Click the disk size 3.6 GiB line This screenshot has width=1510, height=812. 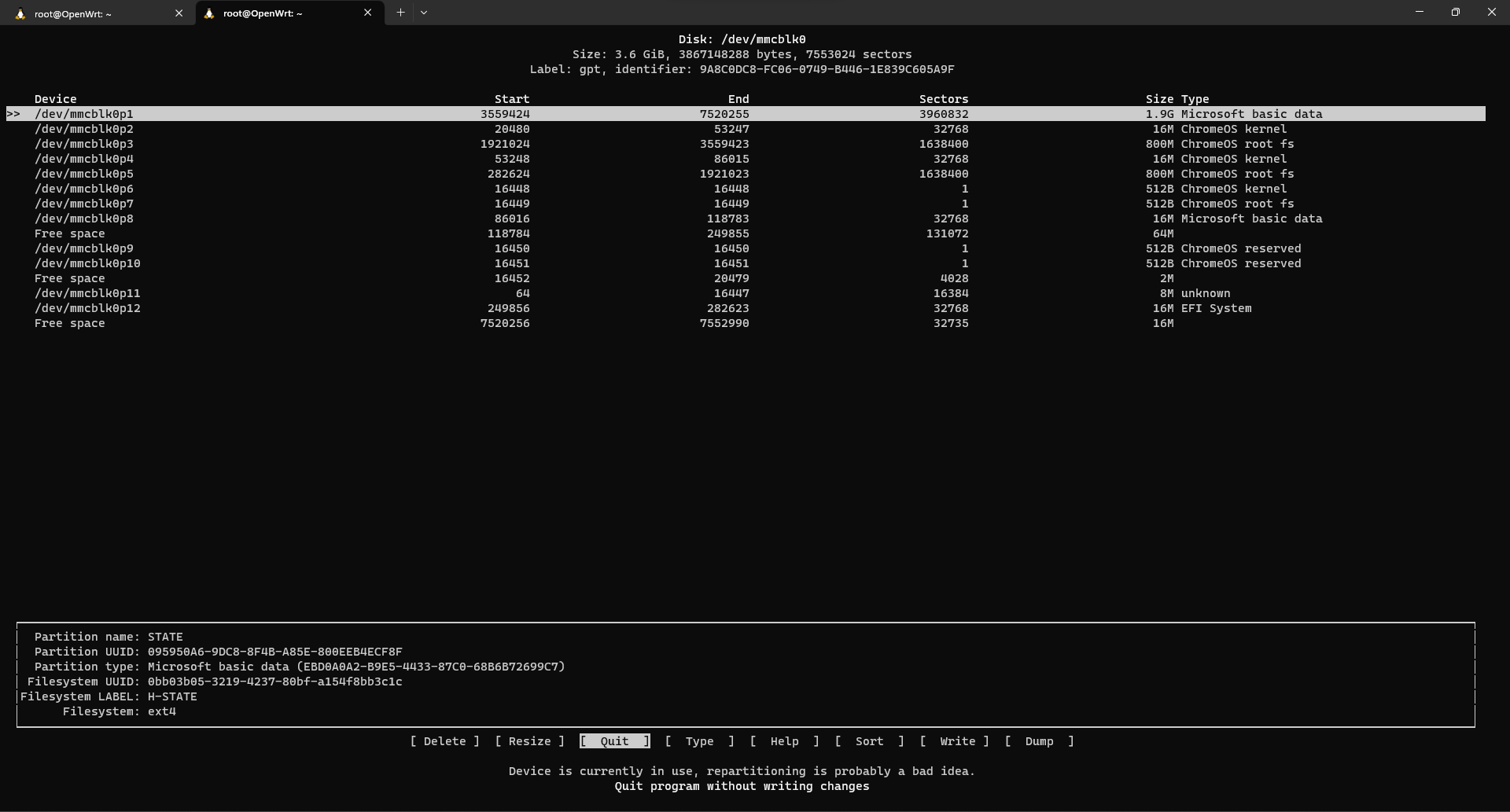[x=742, y=54]
